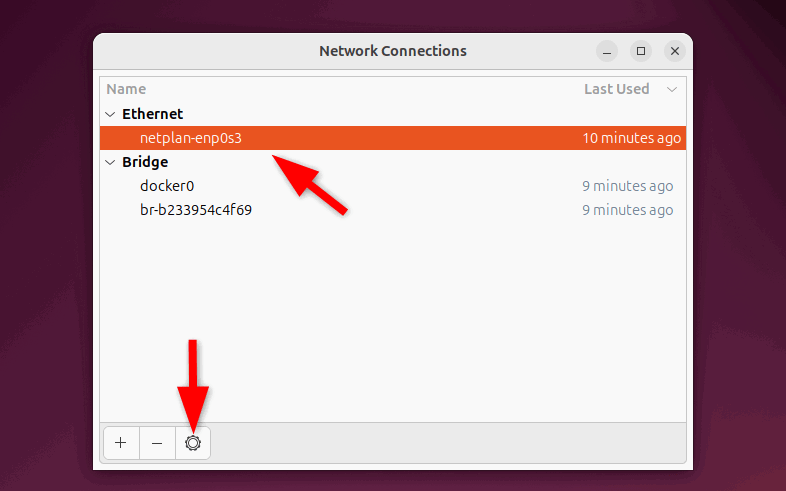Click br-b233954c4f69's last used timestamp
The height and width of the screenshot is (491, 786).
627,210
